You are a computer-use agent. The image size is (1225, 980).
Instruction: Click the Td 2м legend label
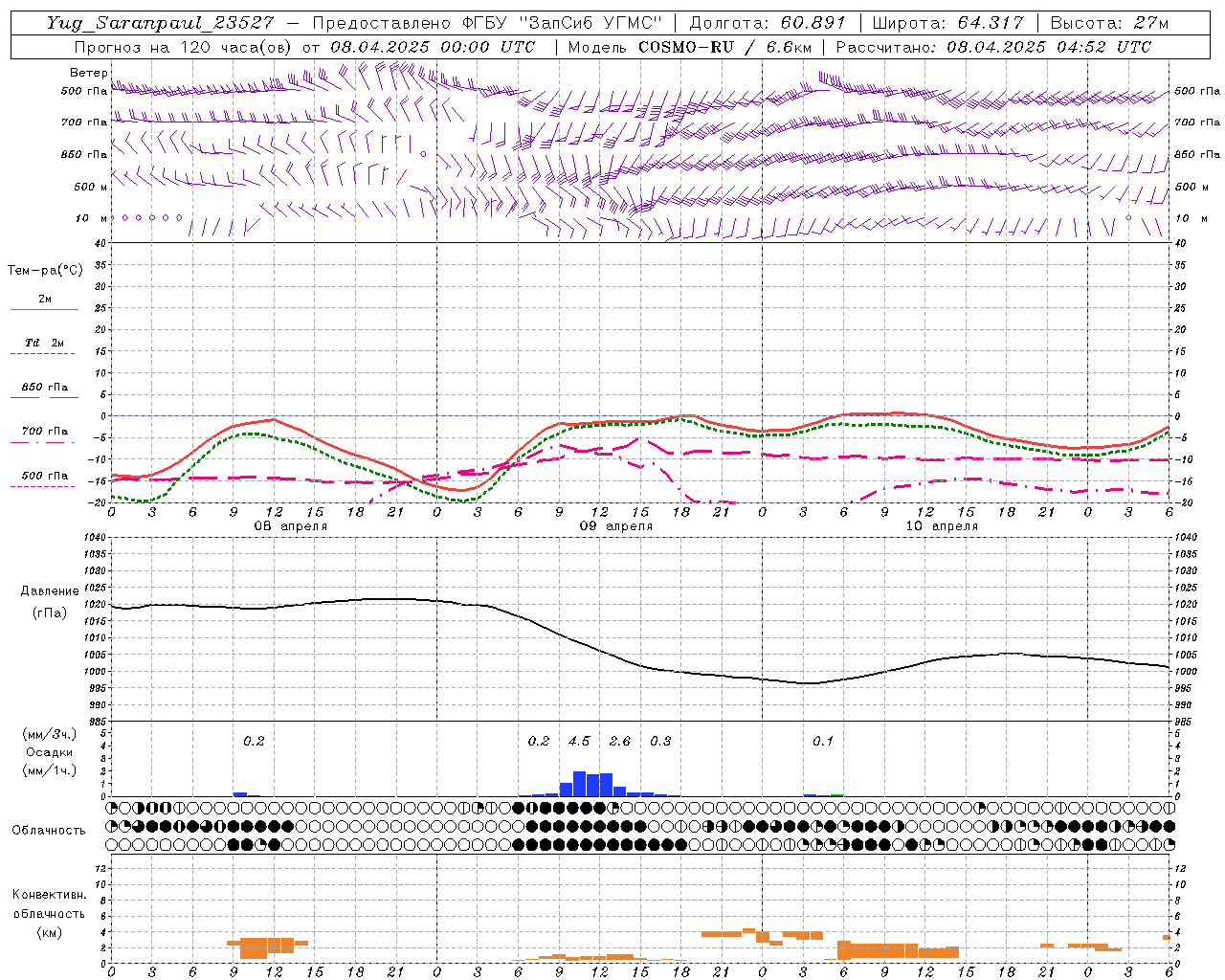45,343
